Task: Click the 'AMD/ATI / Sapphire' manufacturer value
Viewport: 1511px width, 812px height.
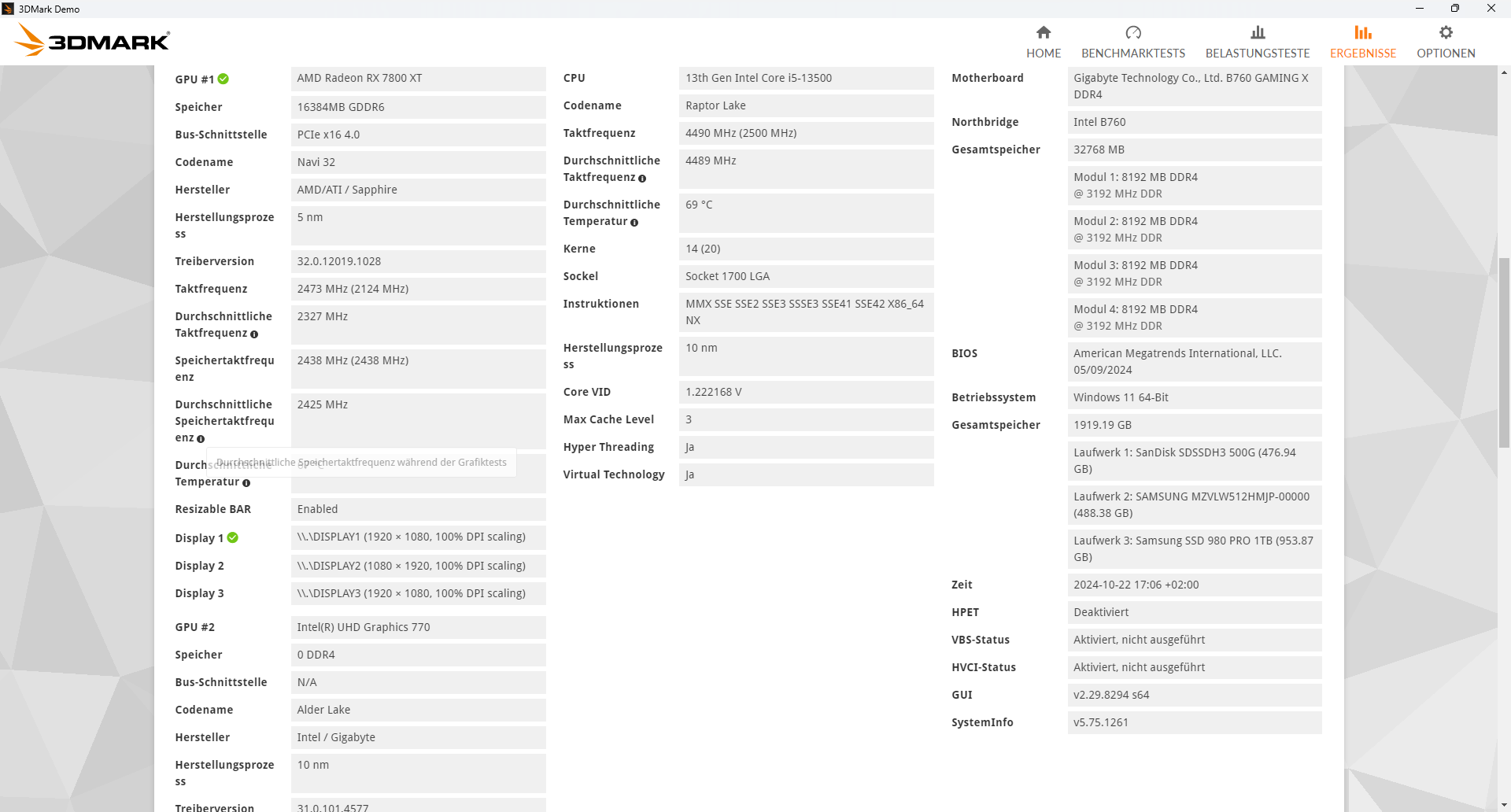Action: click(x=418, y=190)
